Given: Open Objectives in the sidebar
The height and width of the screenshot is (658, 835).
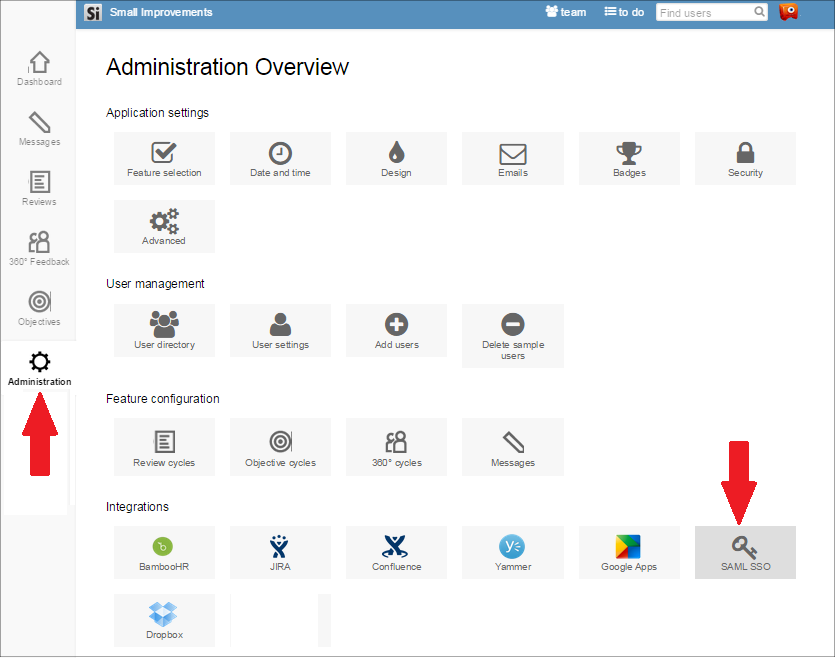Looking at the screenshot, I should click(39, 309).
